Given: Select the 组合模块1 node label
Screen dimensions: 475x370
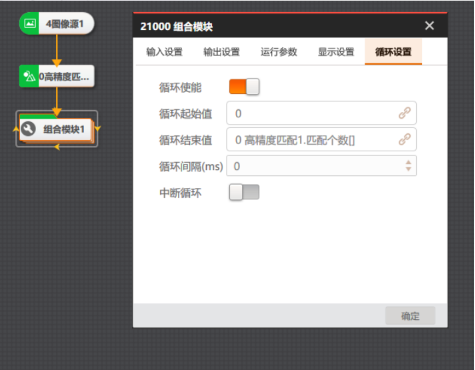Looking at the screenshot, I should 64,129.
